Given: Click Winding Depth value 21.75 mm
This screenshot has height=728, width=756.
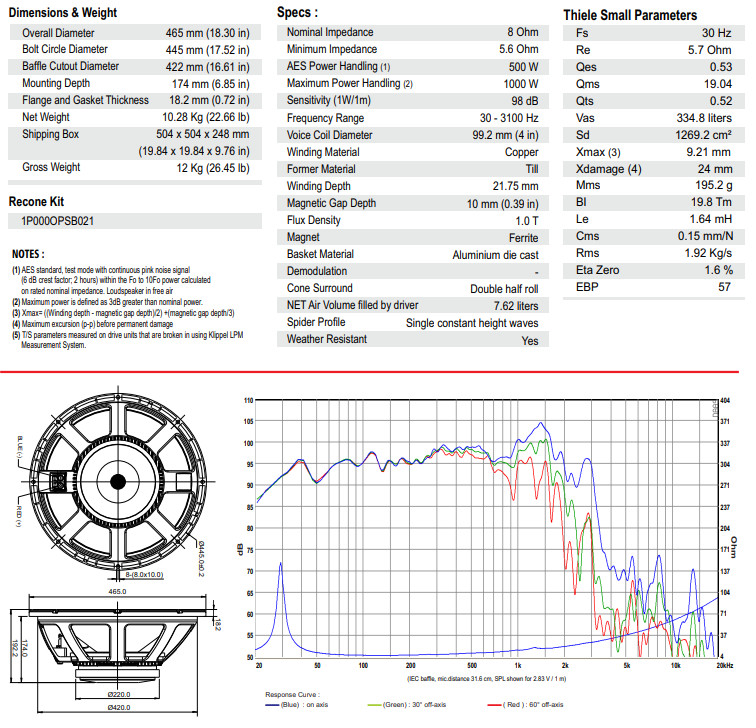Looking at the screenshot, I should [515, 186].
